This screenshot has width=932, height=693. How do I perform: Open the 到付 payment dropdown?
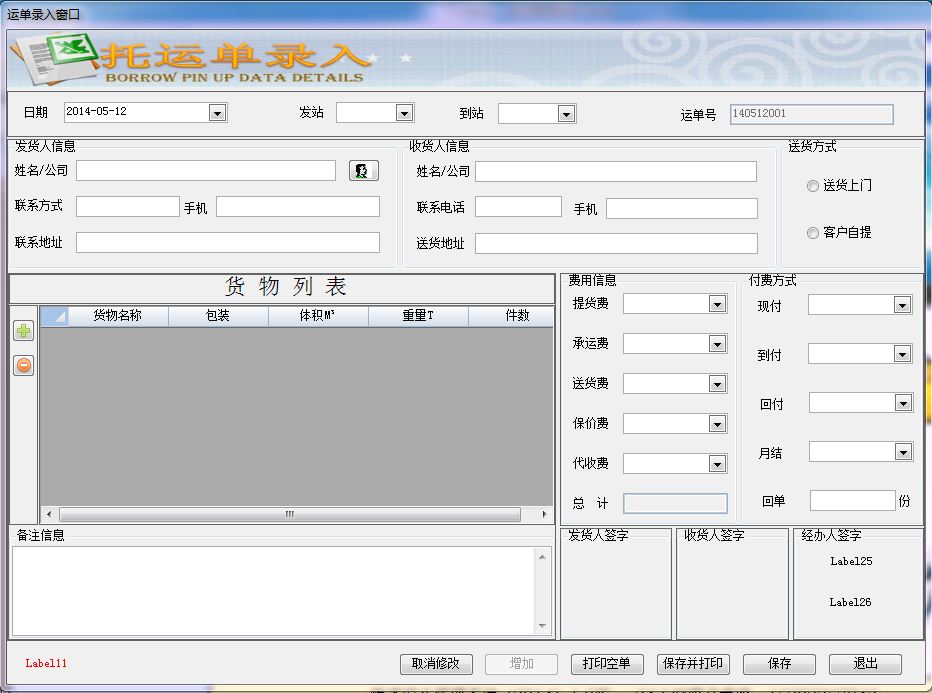coord(902,354)
